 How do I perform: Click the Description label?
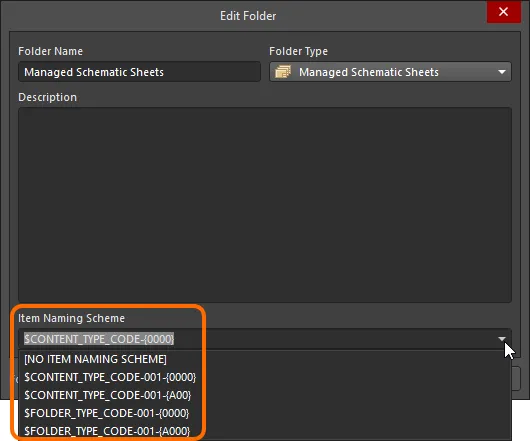pos(48,97)
